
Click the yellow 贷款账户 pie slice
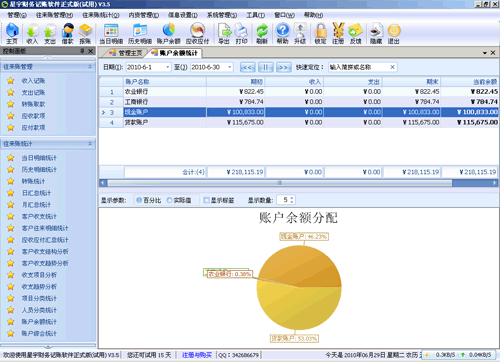coord(298,308)
